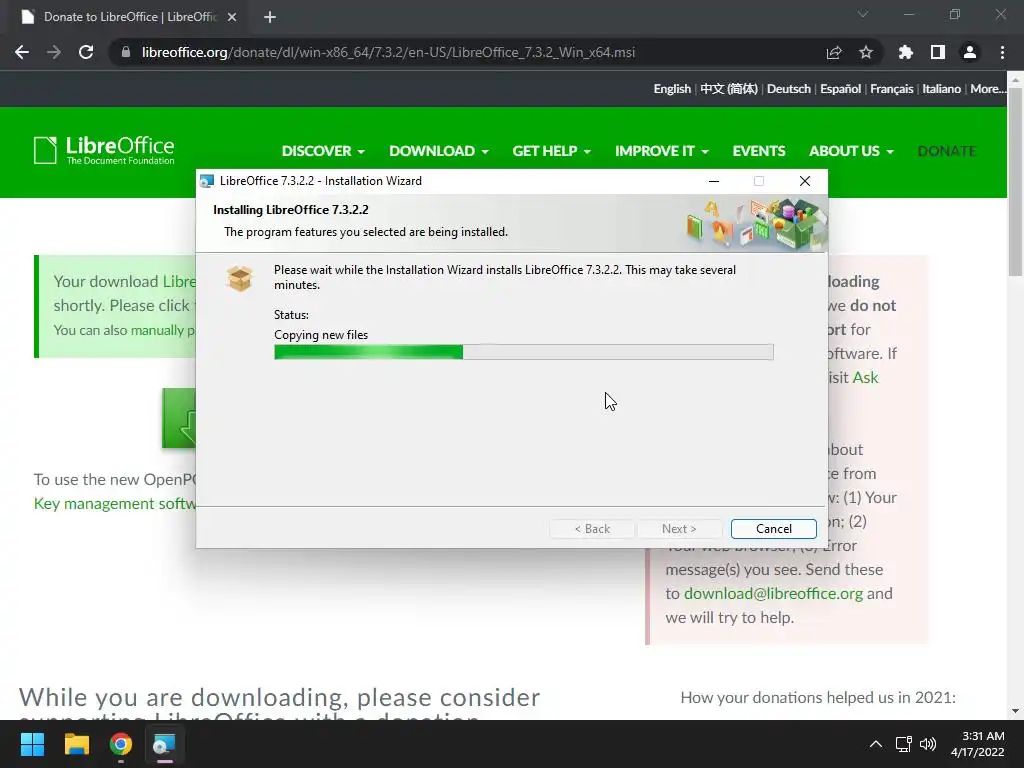Open the DONATE menu item
1024x768 pixels.
pos(946,151)
